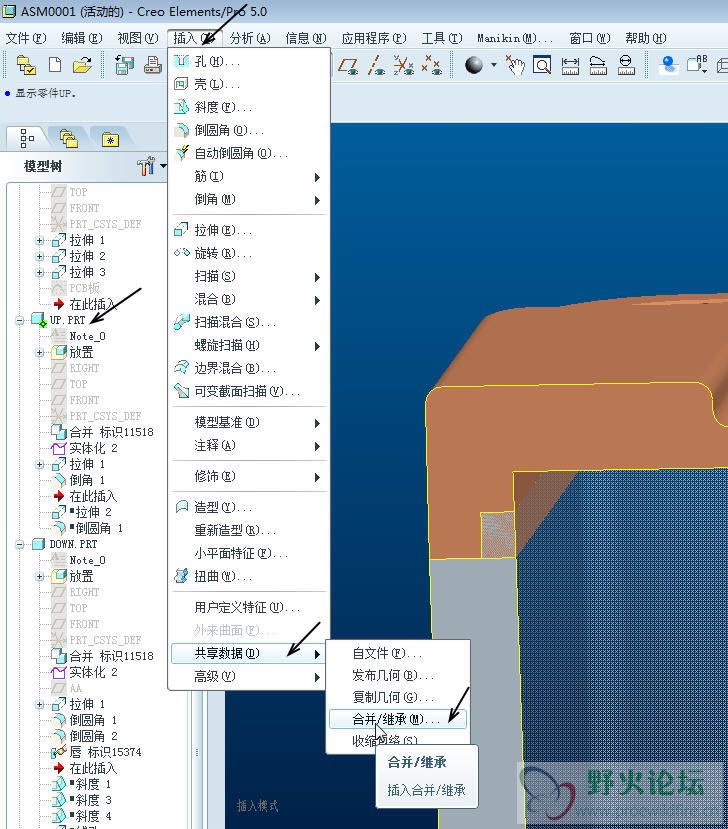Select 合并 标识11518 under UP.PRT
This screenshot has height=829, width=728.
coord(103,432)
